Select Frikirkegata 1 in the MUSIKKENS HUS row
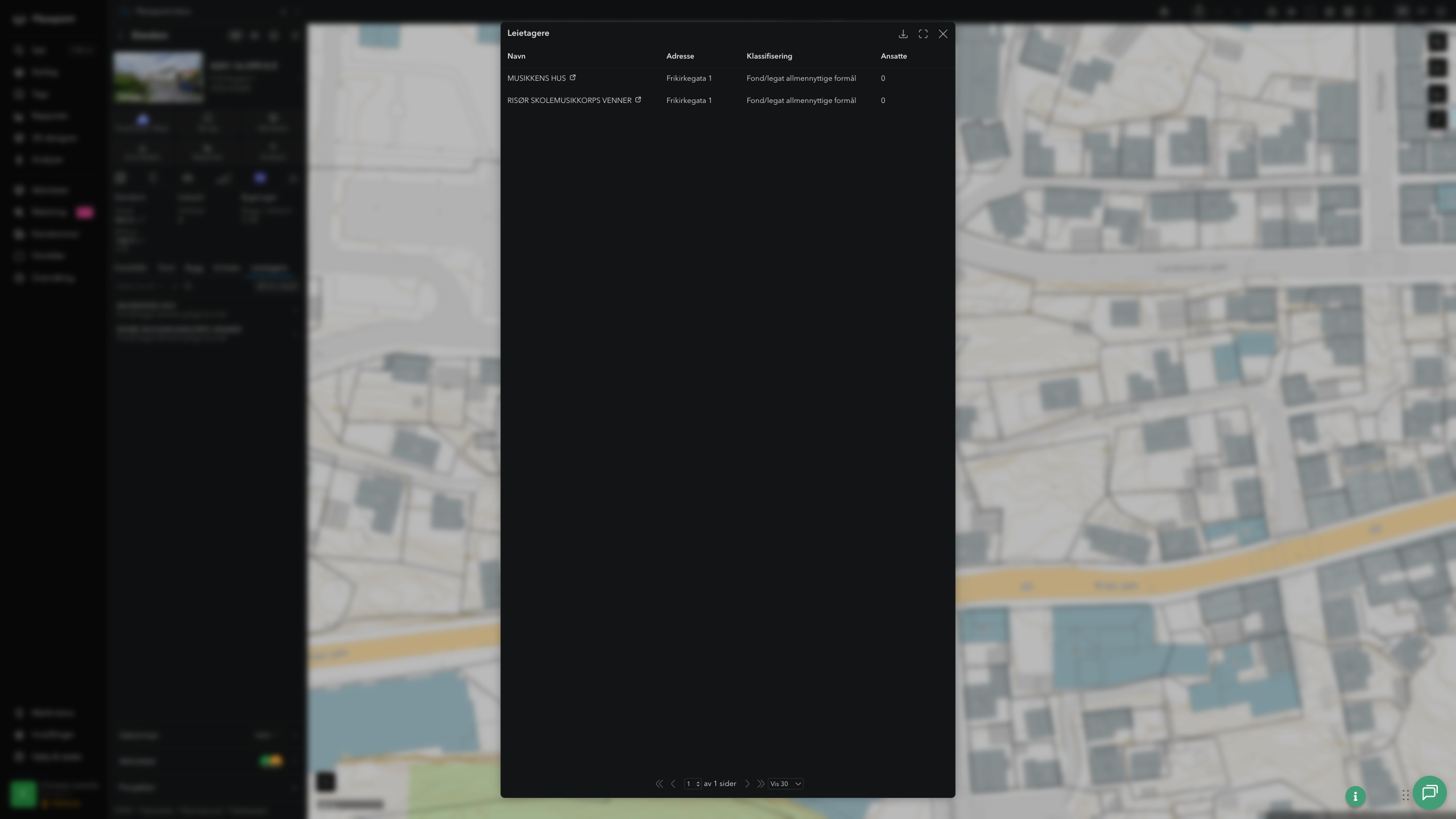This screenshot has width=1456, height=819. pos(689,78)
